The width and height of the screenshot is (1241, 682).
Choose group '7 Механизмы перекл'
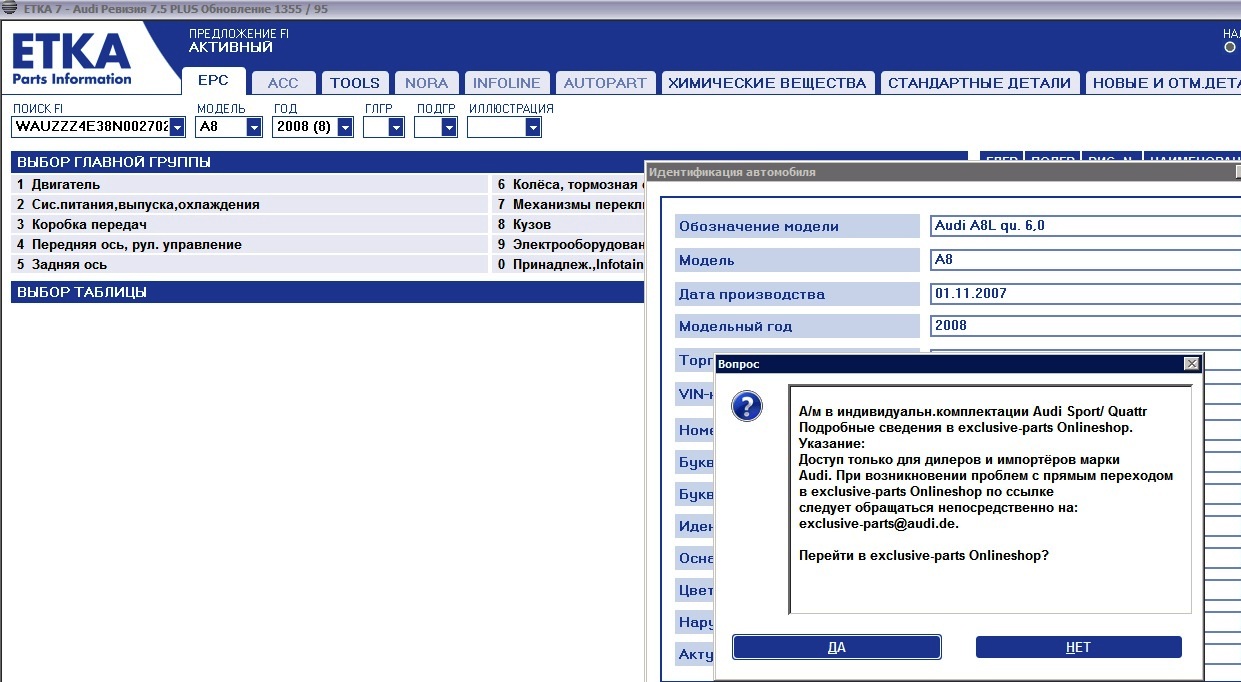point(570,205)
